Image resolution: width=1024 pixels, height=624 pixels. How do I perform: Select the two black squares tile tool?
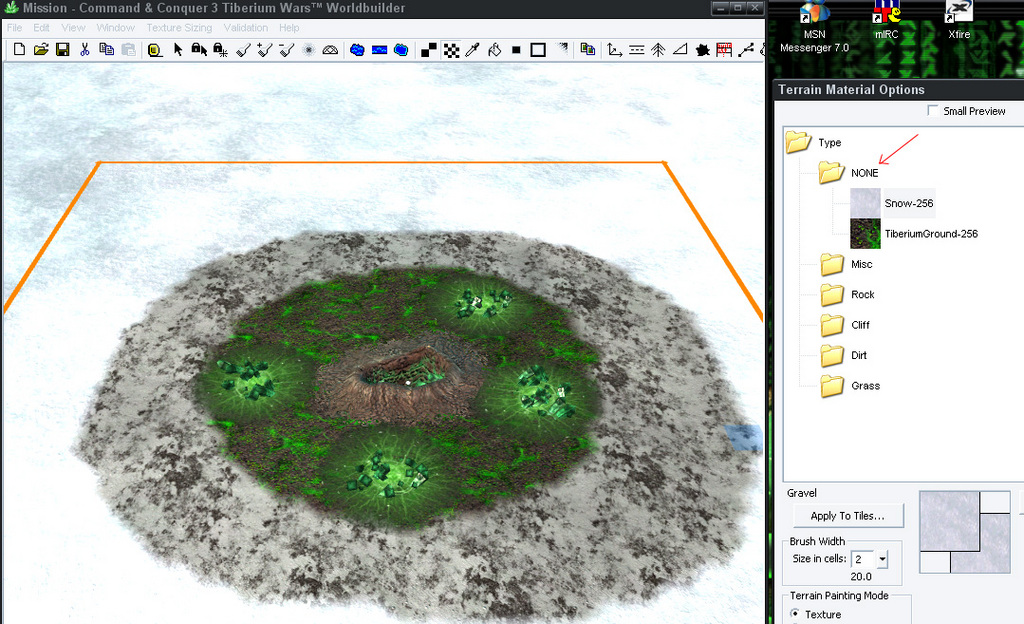point(429,50)
